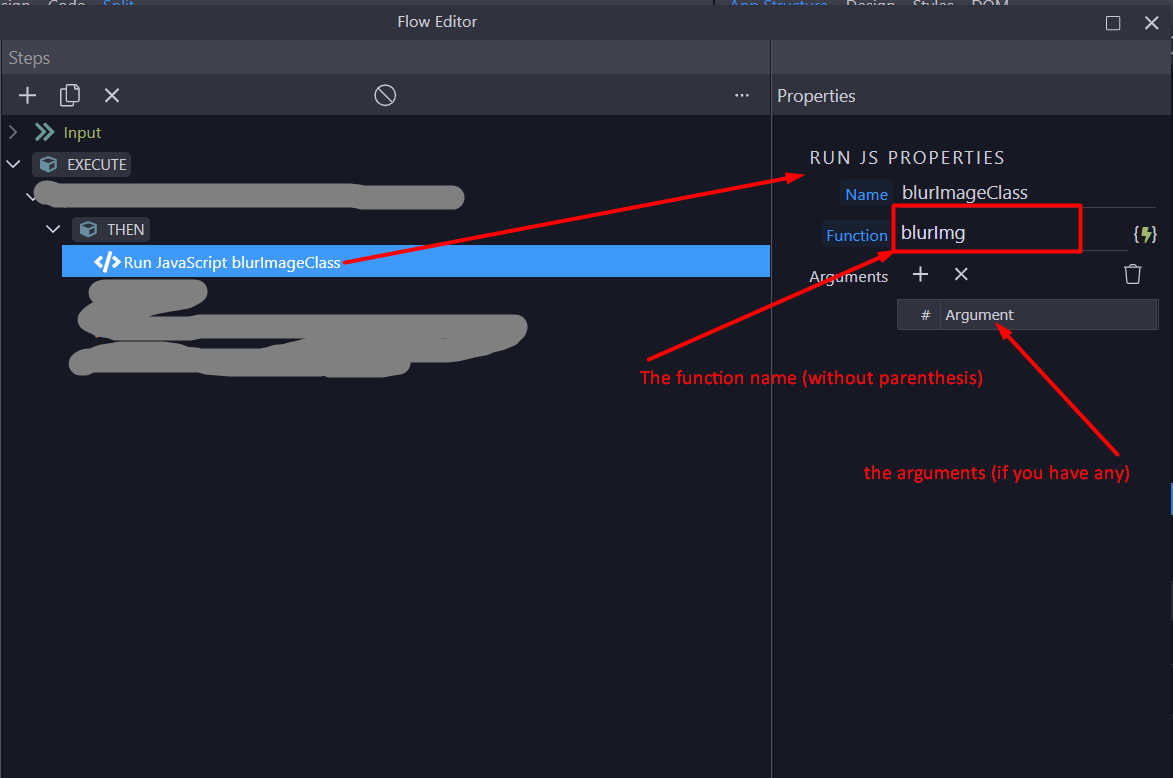Select the THEN node
This screenshot has height=778, width=1173.
click(x=125, y=229)
